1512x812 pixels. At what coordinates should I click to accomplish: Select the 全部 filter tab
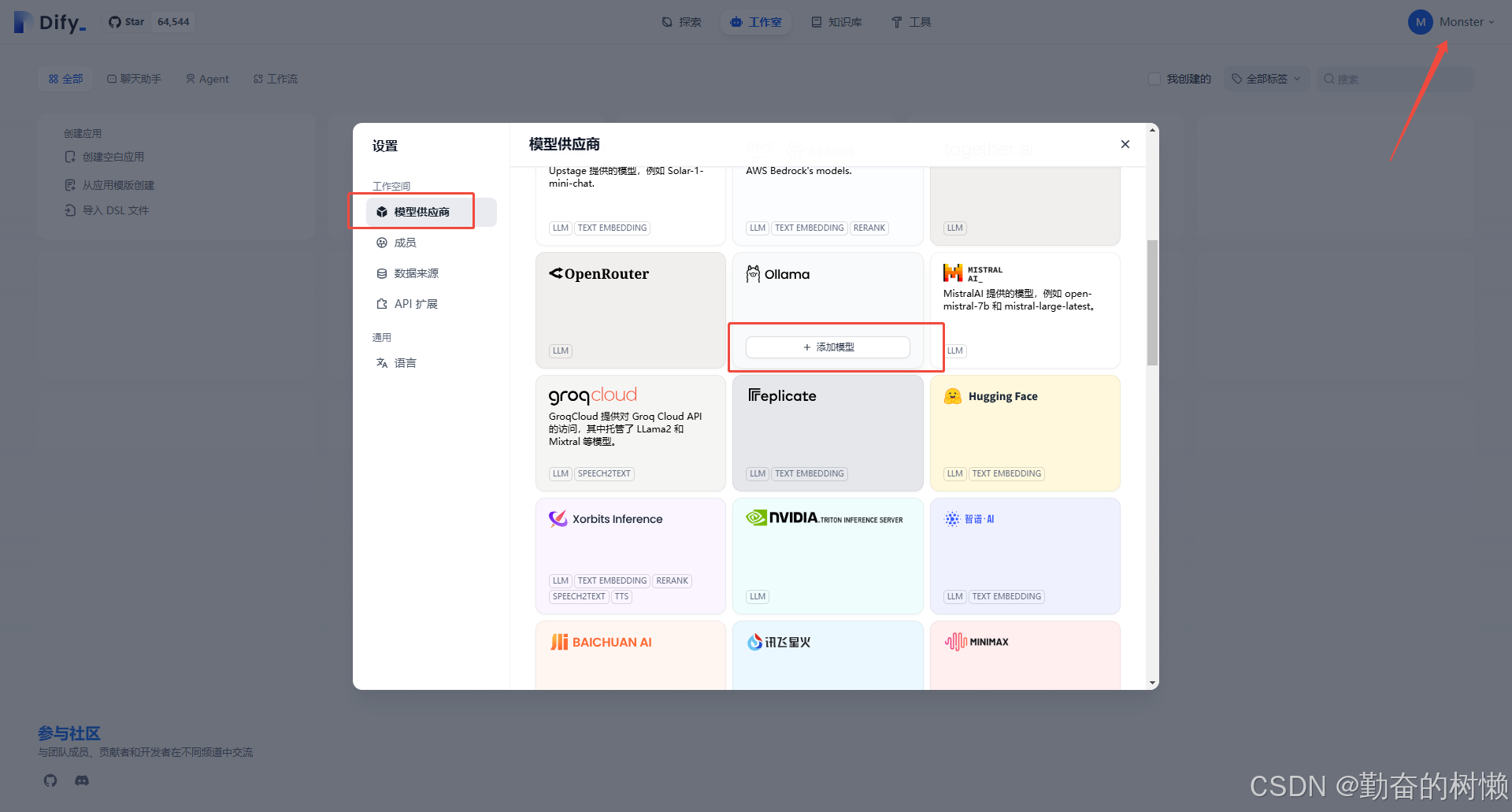click(66, 79)
